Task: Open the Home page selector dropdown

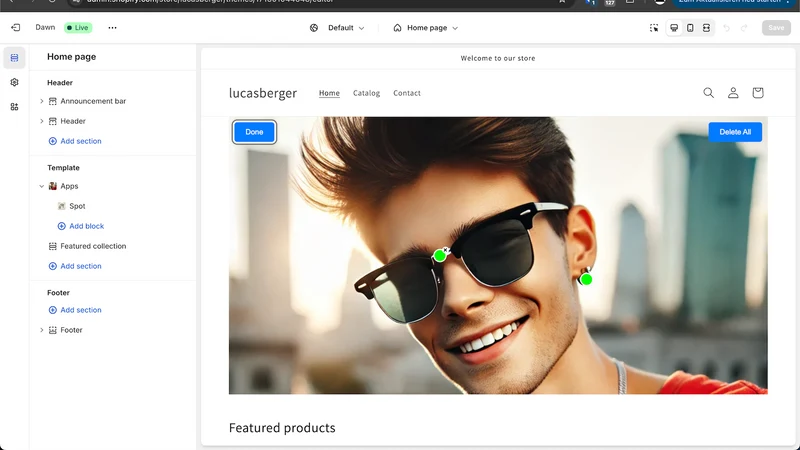Action: pos(426,28)
